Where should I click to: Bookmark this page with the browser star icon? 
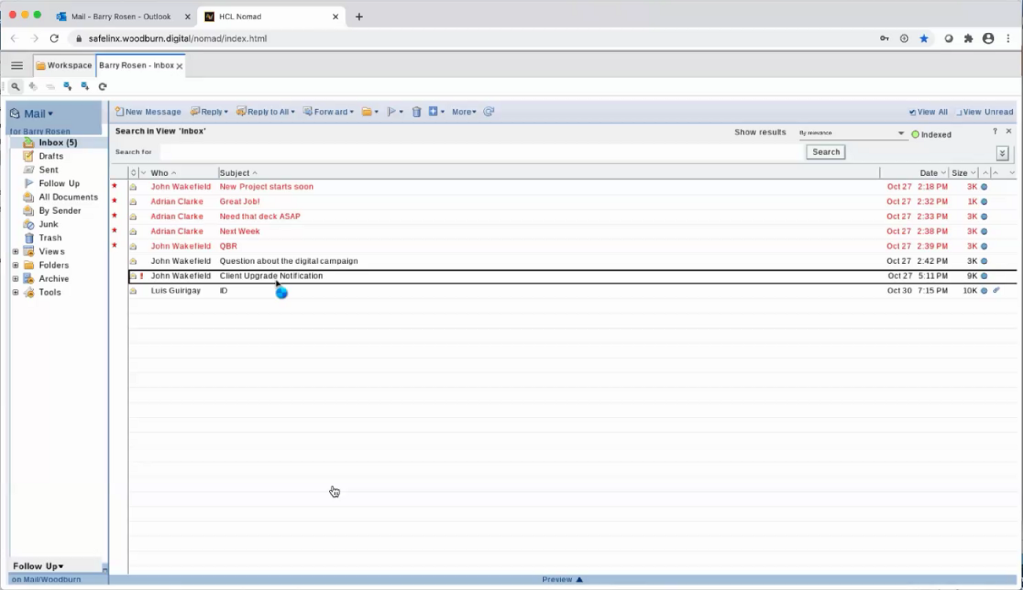(x=924, y=38)
